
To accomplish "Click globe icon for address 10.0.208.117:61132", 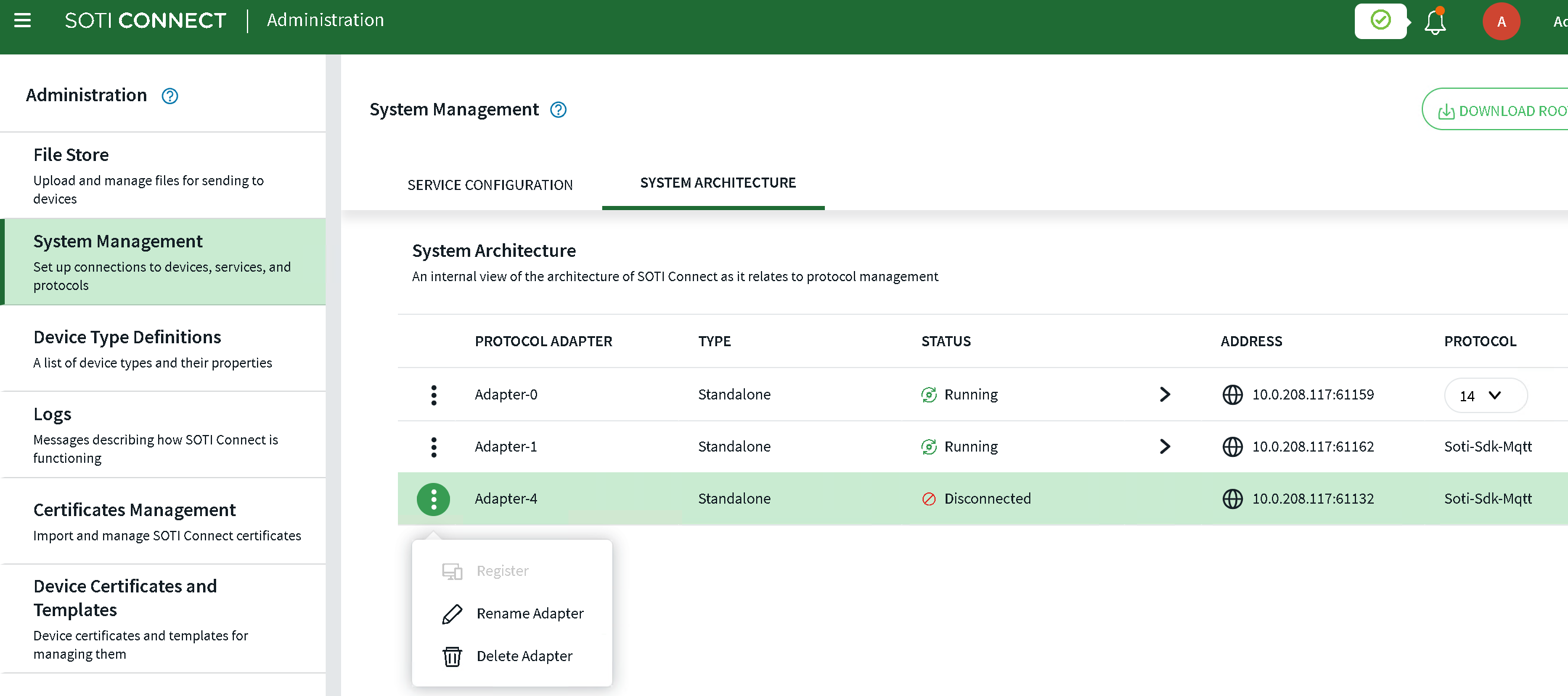I will (x=1233, y=500).
